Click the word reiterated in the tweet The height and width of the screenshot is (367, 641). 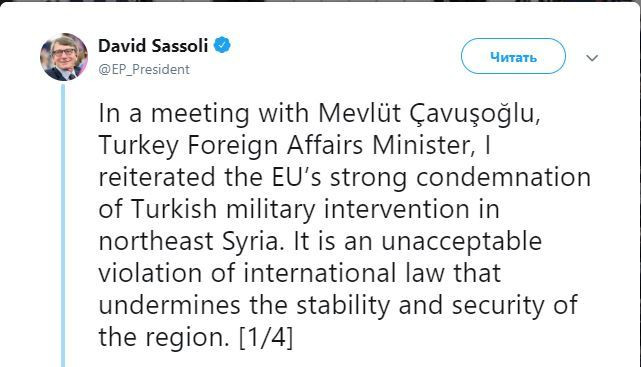click(x=157, y=177)
